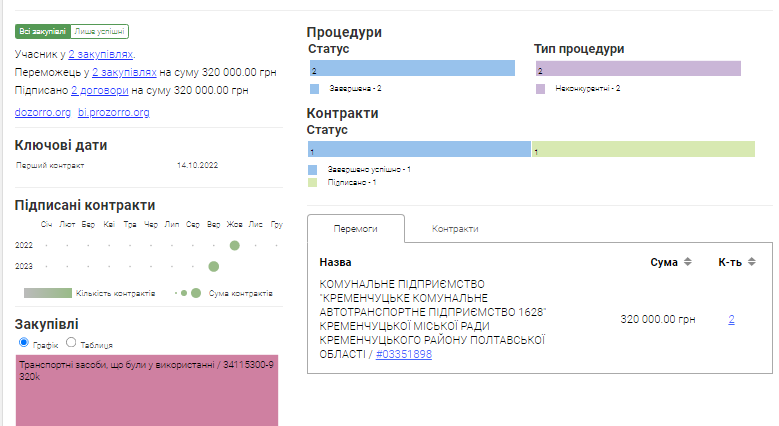Click the purple Неконкурентні procedure type bar

click(638, 69)
